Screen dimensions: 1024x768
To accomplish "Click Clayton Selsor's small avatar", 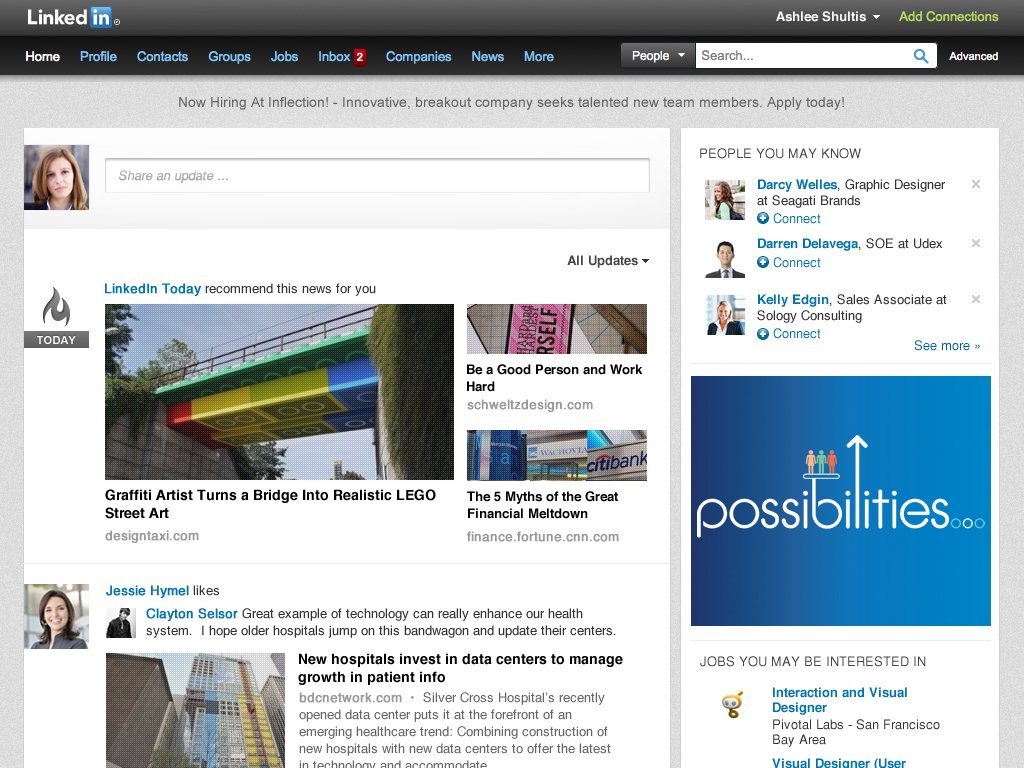I will click(121, 622).
